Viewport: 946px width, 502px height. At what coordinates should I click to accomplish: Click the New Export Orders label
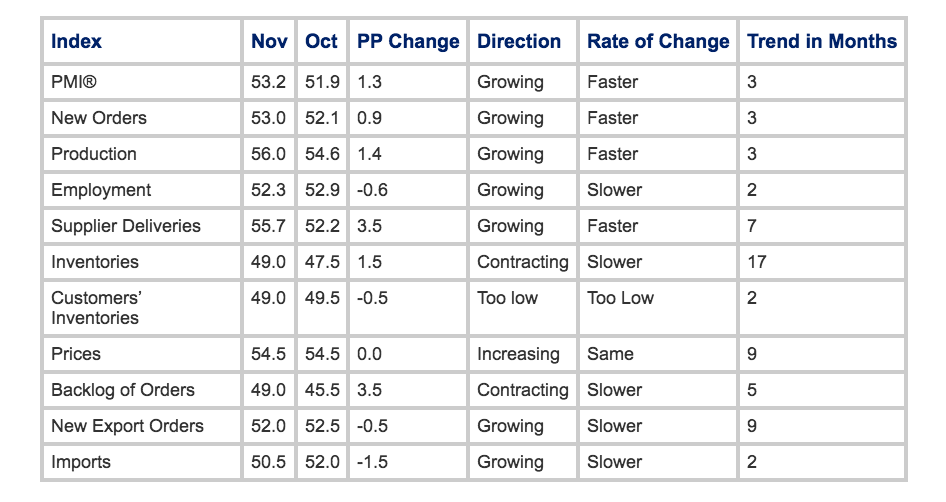(x=127, y=426)
